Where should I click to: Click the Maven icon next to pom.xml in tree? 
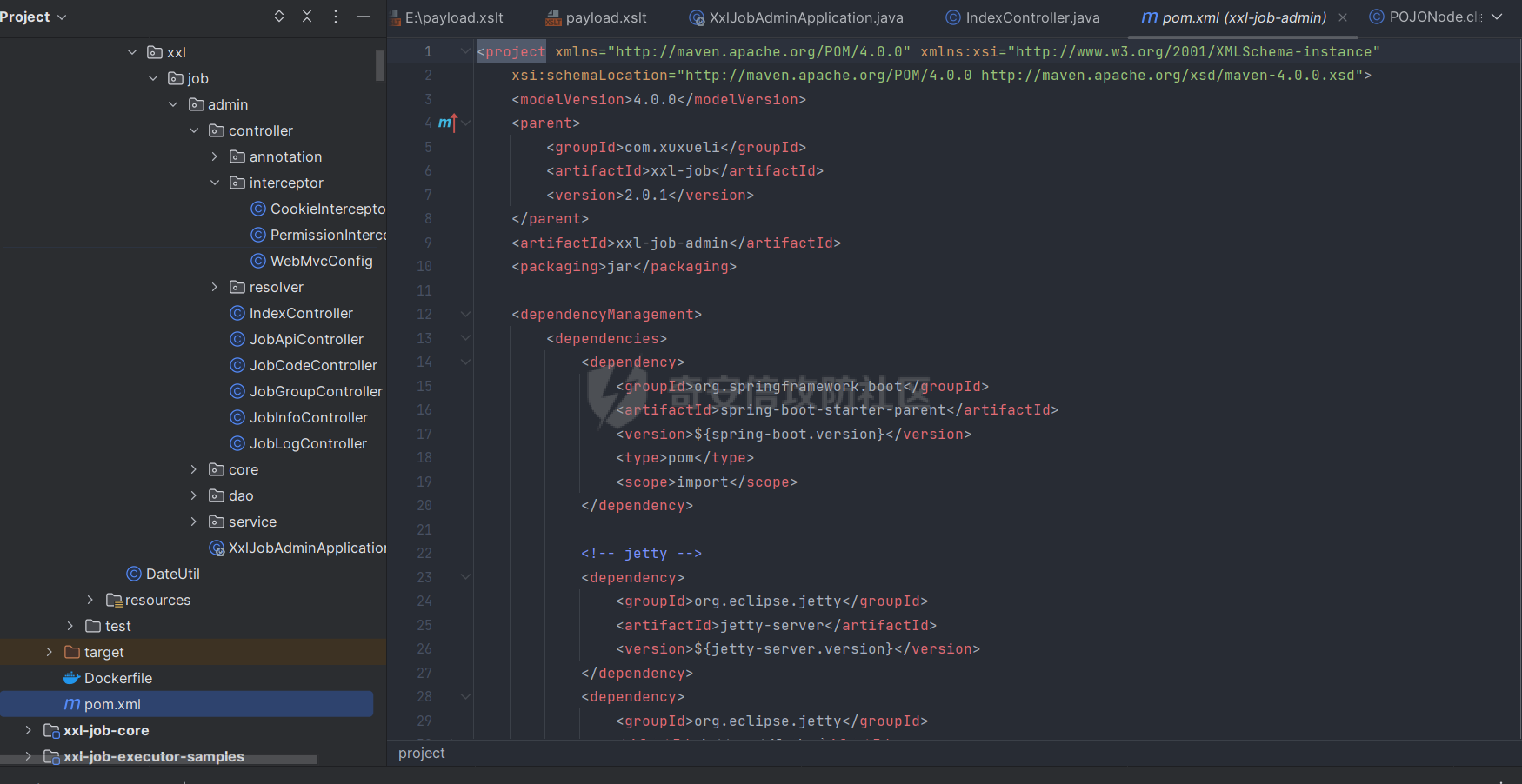click(x=71, y=704)
